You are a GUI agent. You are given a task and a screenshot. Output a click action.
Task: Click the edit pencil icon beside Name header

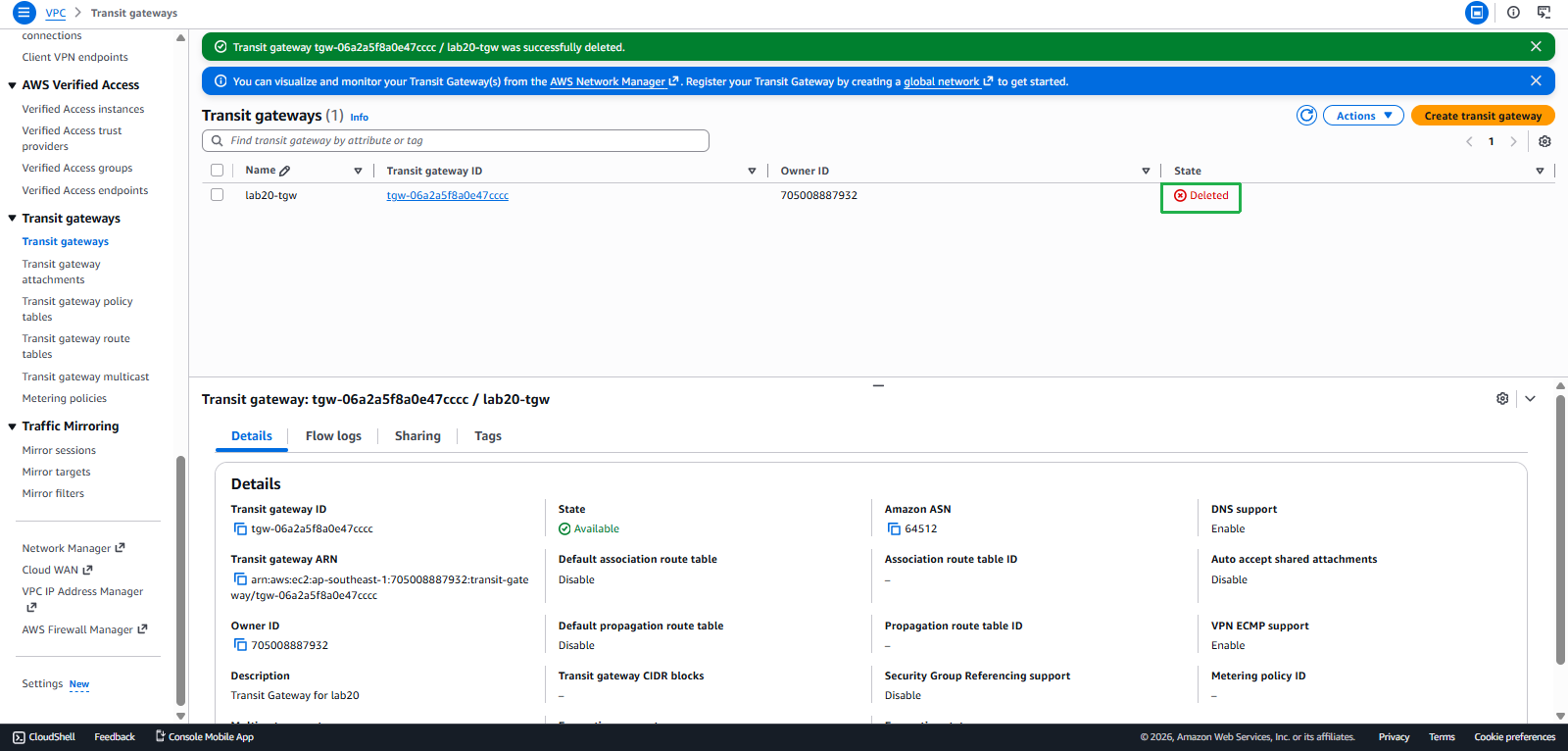[x=285, y=171]
